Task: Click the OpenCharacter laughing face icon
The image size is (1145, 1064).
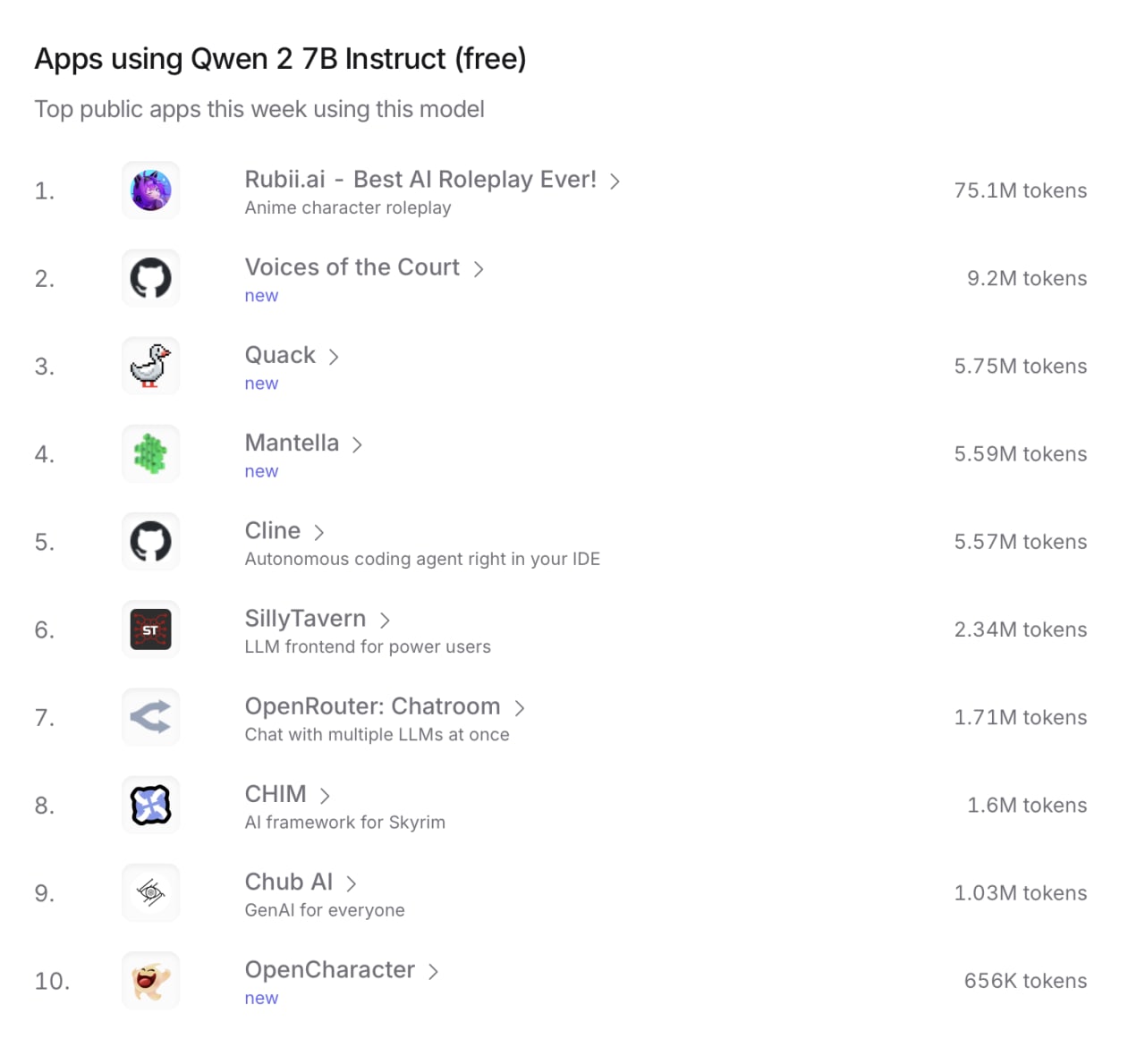Action: click(150, 980)
